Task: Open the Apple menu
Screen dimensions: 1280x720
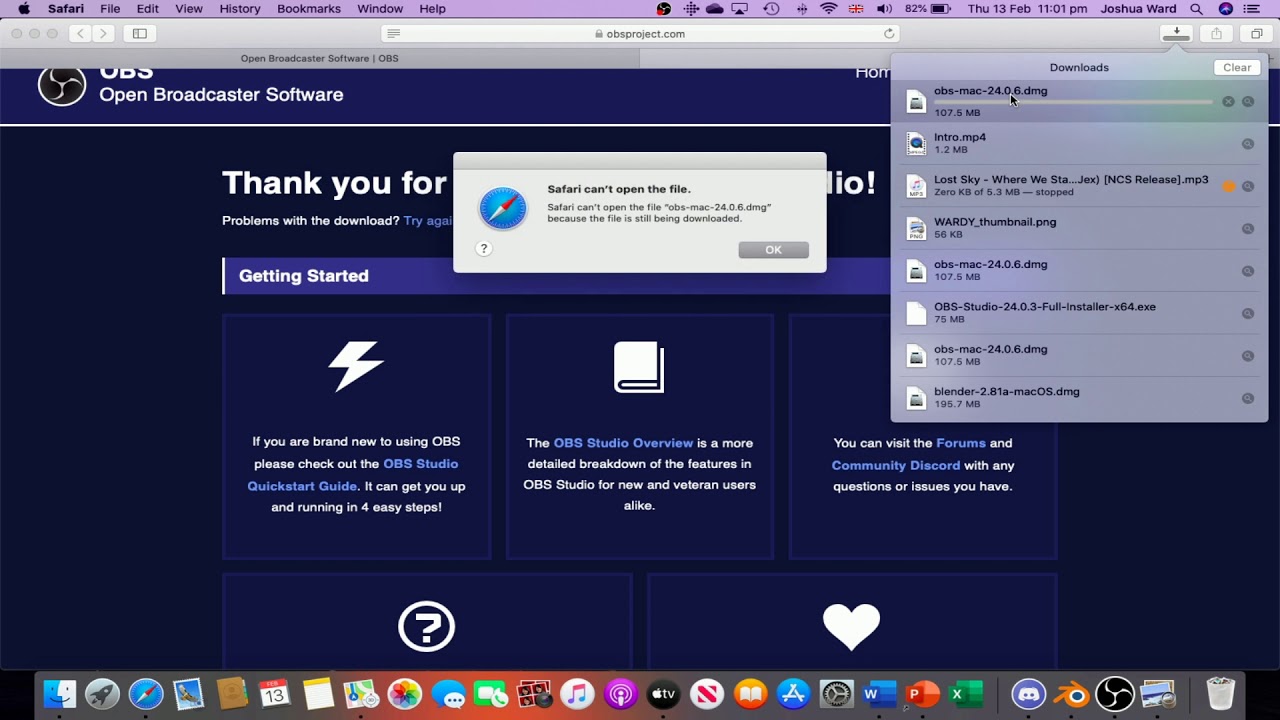Action: [24, 9]
